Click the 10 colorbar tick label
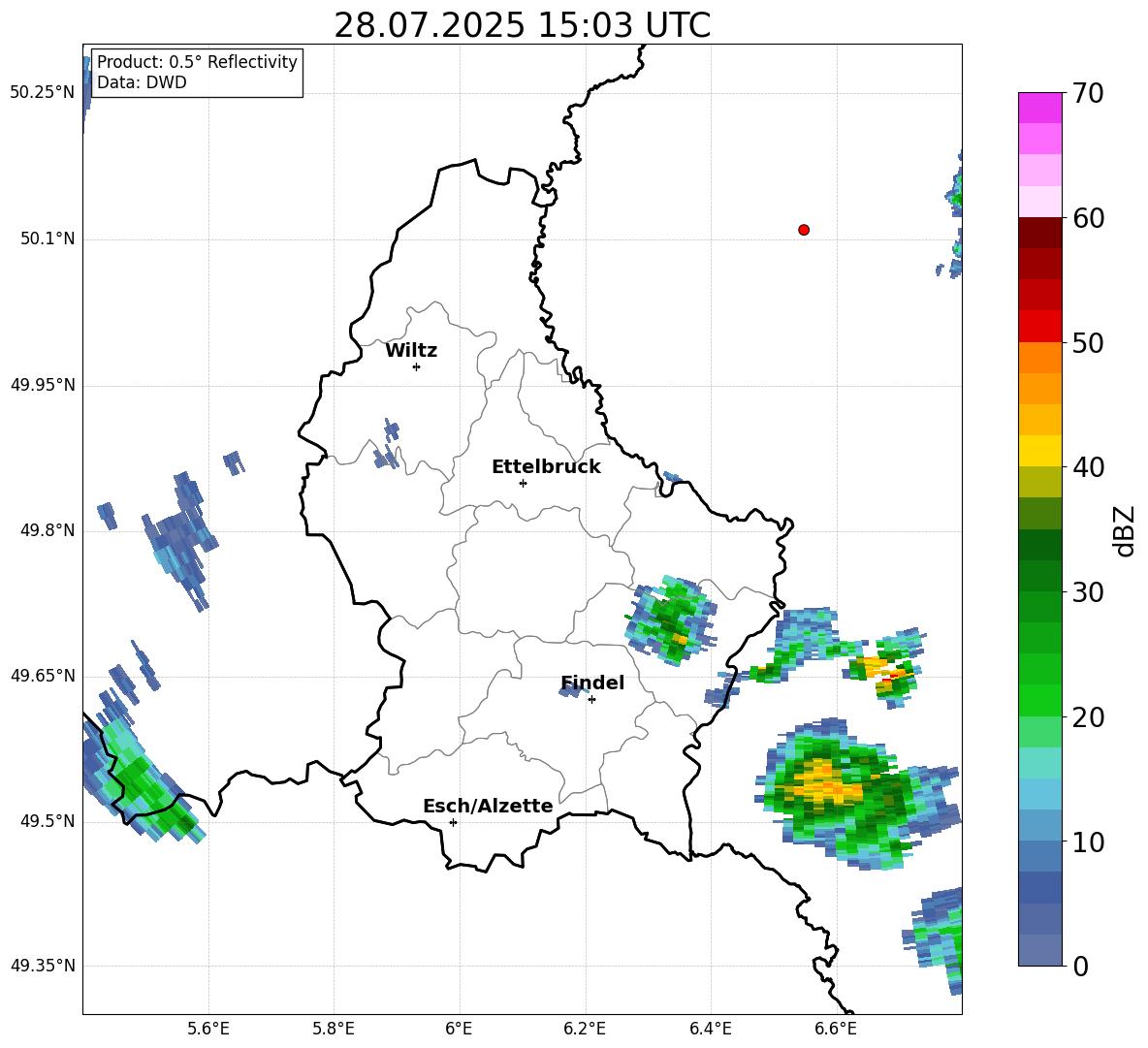This screenshot has width=1148, height=1048. click(1088, 842)
